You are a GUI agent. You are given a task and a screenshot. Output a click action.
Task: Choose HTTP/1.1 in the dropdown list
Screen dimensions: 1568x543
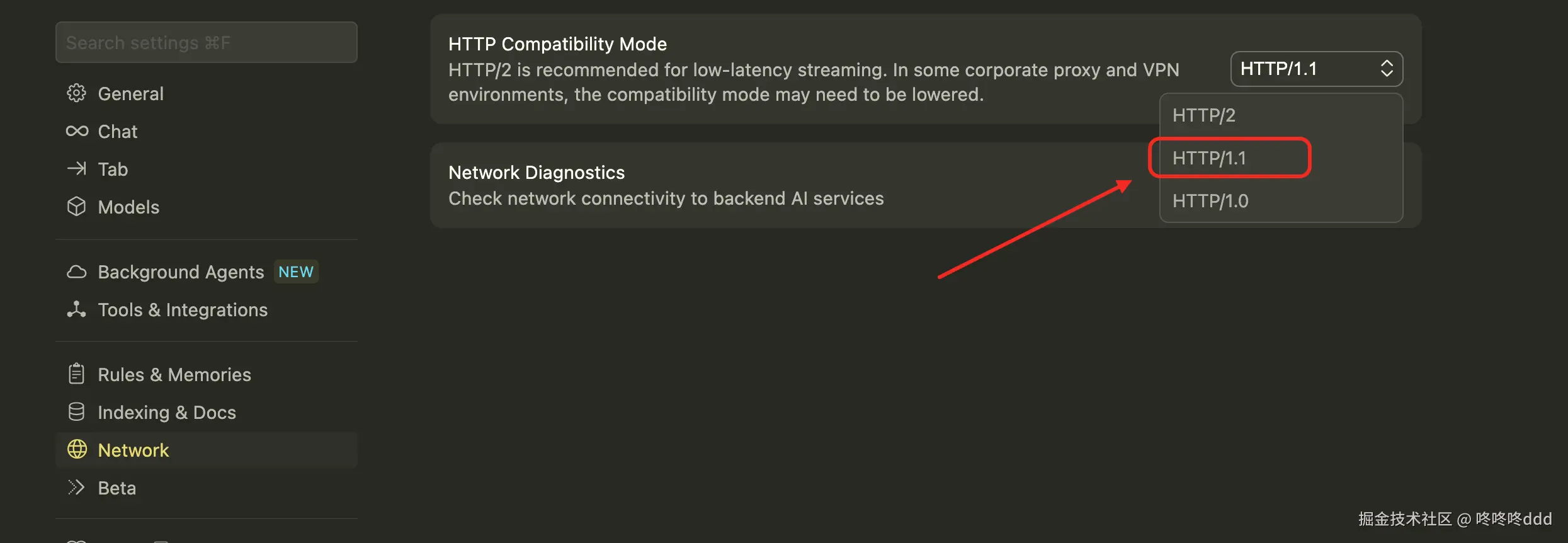click(x=1209, y=158)
